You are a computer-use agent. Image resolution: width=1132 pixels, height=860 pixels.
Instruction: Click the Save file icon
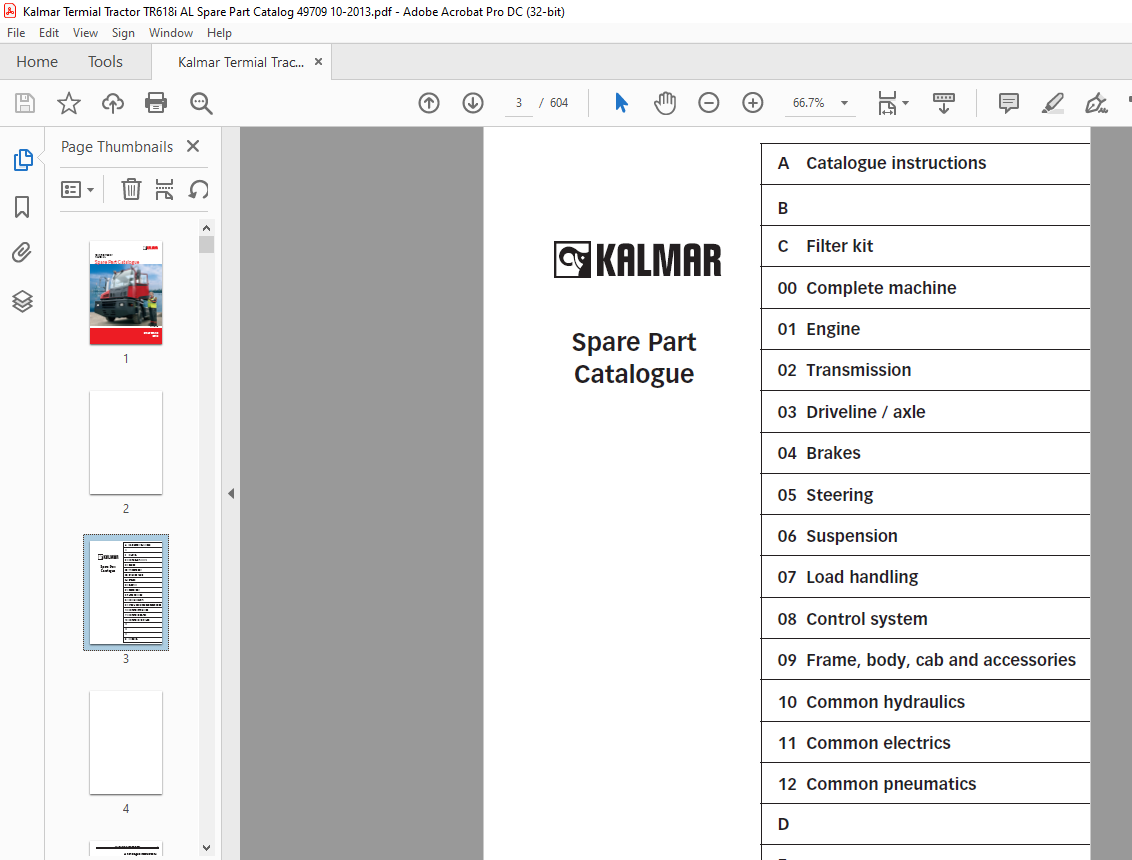point(25,103)
